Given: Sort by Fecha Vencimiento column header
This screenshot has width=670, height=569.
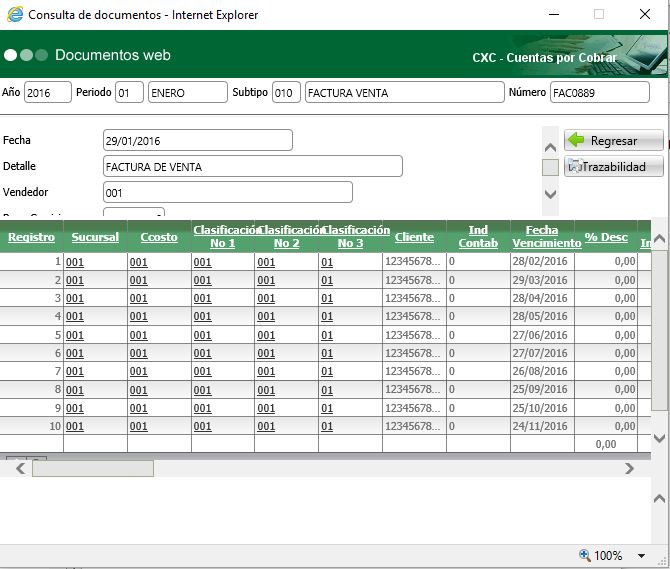Looking at the screenshot, I should tap(542, 236).
